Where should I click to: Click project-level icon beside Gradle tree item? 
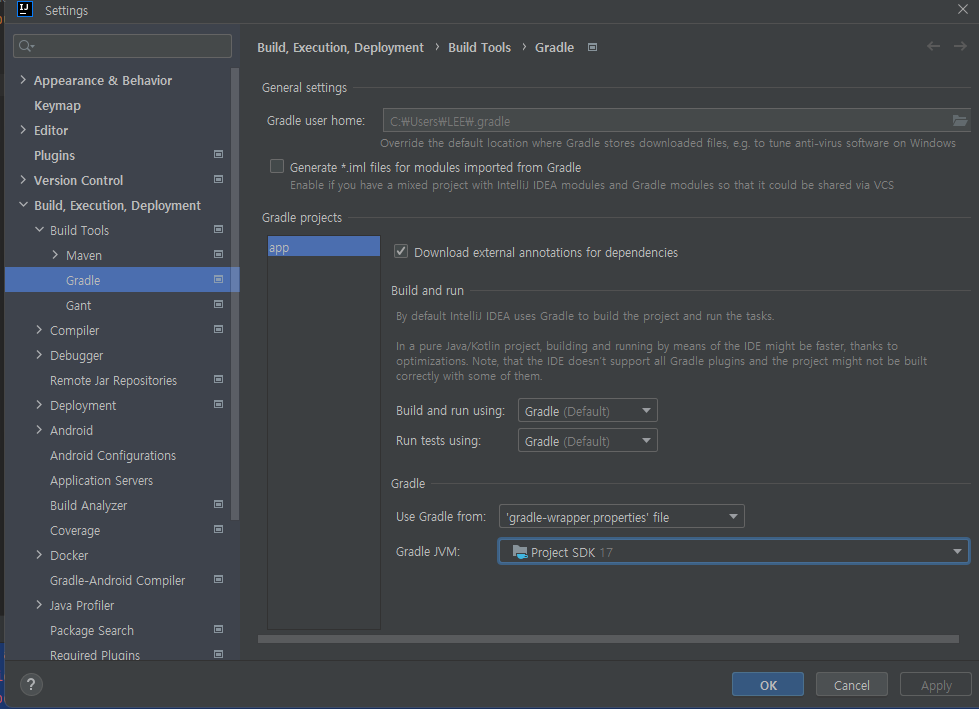pos(219,279)
